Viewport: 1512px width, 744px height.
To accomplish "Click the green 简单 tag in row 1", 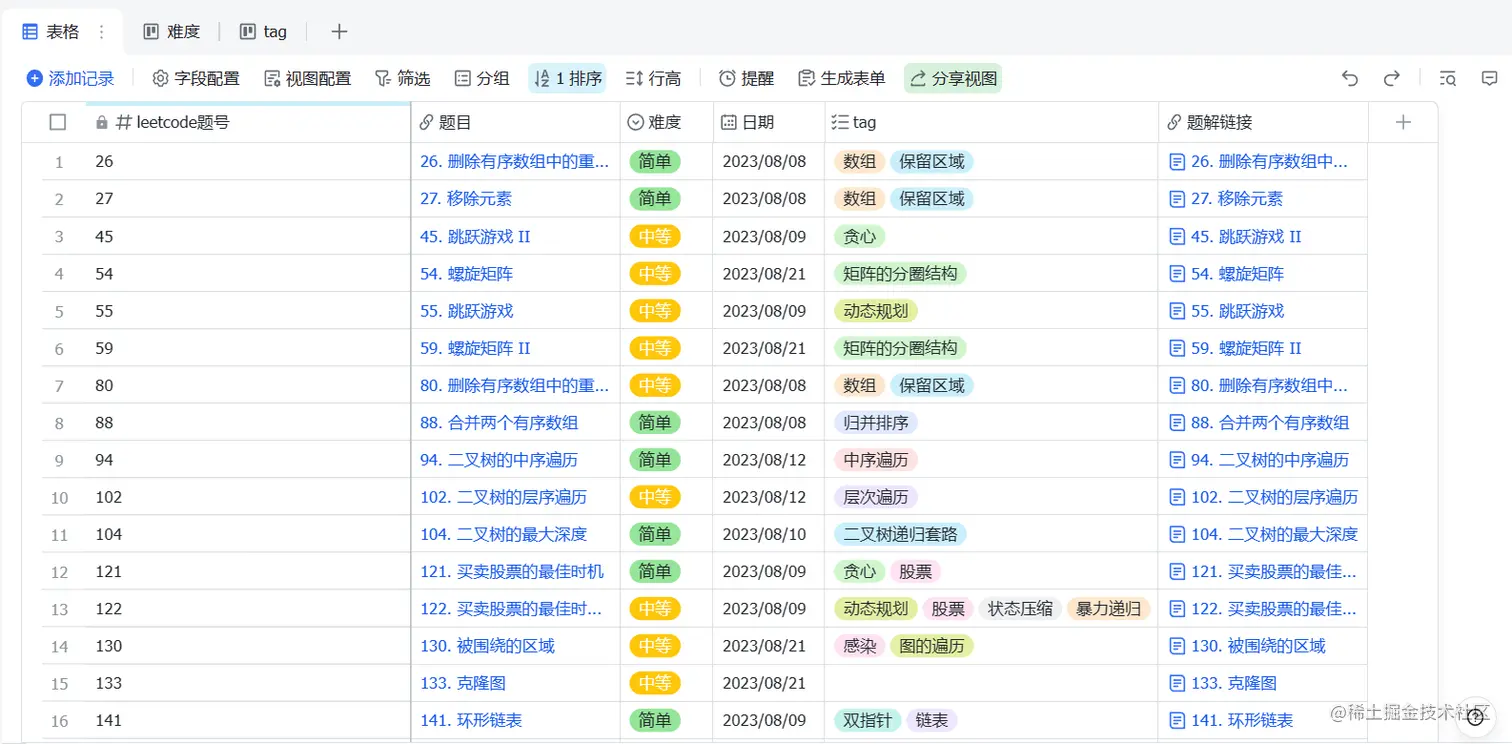I will pos(655,161).
